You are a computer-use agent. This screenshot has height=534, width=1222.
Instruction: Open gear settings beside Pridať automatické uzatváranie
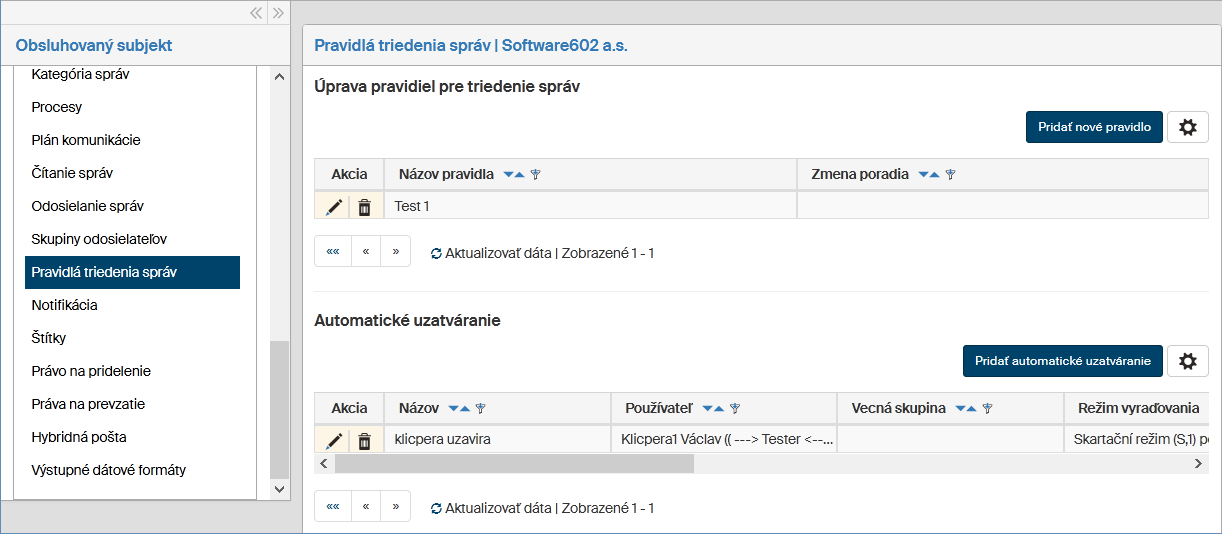click(1188, 361)
